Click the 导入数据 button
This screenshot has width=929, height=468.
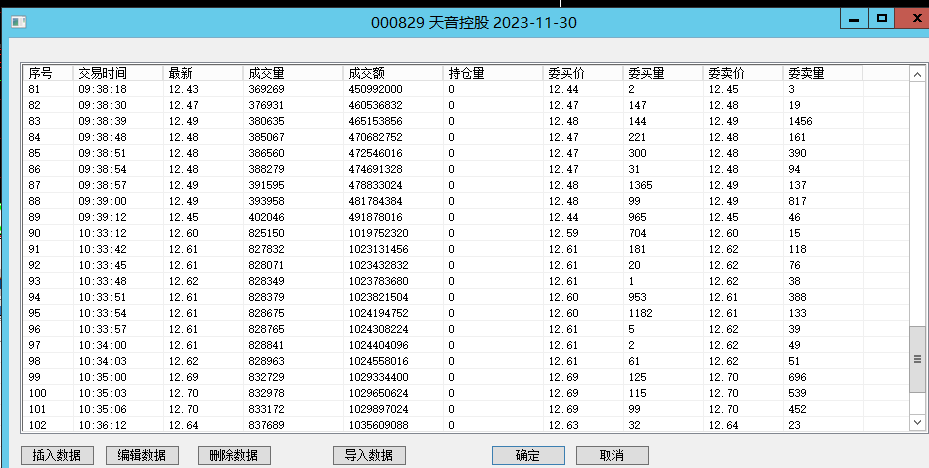pyautogui.click(x=370, y=455)
